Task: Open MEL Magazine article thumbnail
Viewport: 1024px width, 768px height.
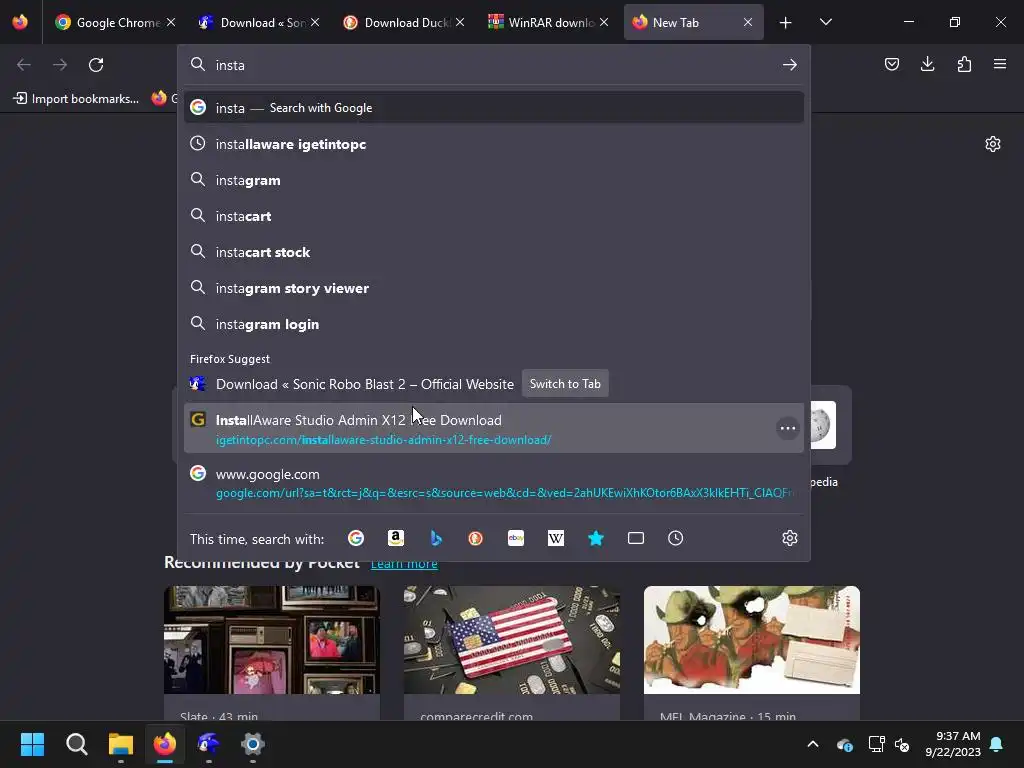Action: [x=752, y=639]
